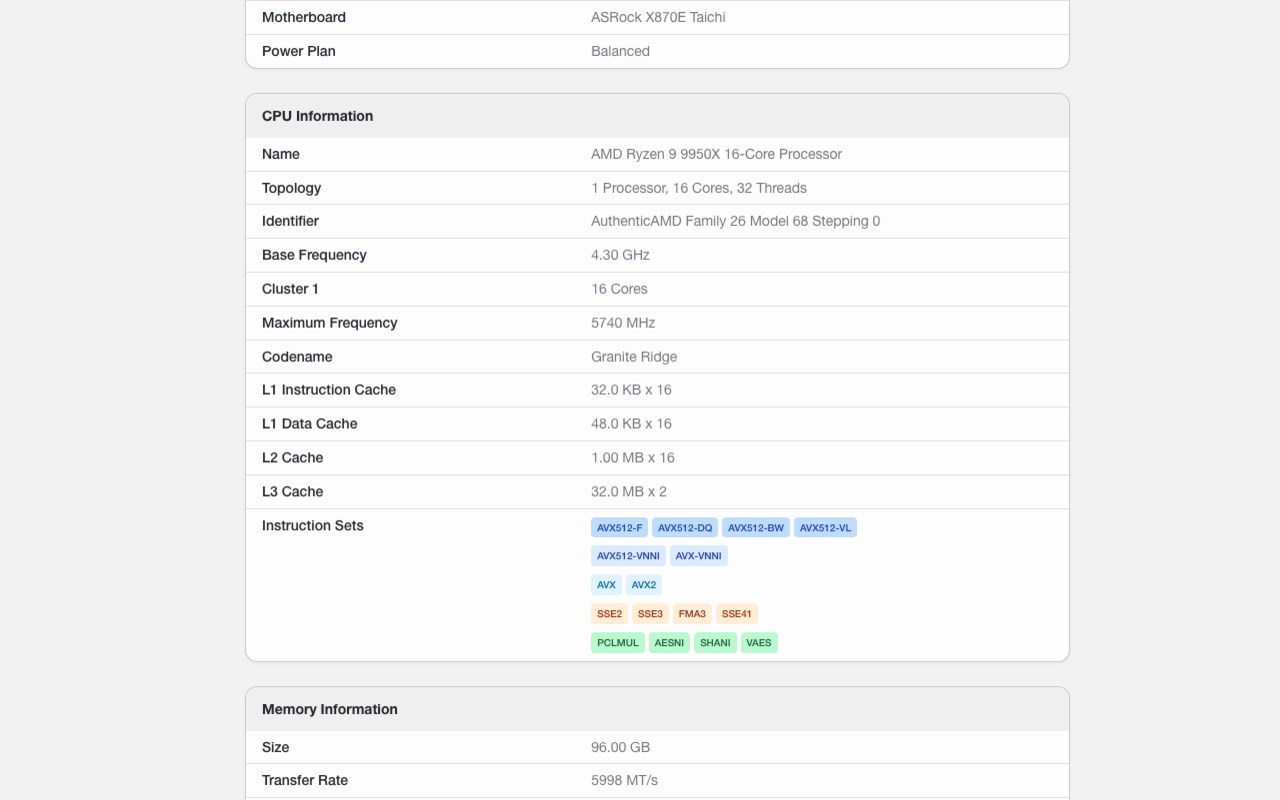
Task: Select the SSE2 badge
Action: point(609,614)
